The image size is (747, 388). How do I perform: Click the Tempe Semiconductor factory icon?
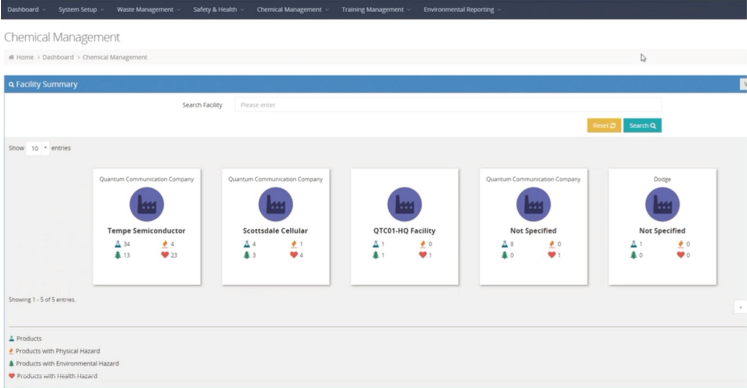tap(147, 204)
